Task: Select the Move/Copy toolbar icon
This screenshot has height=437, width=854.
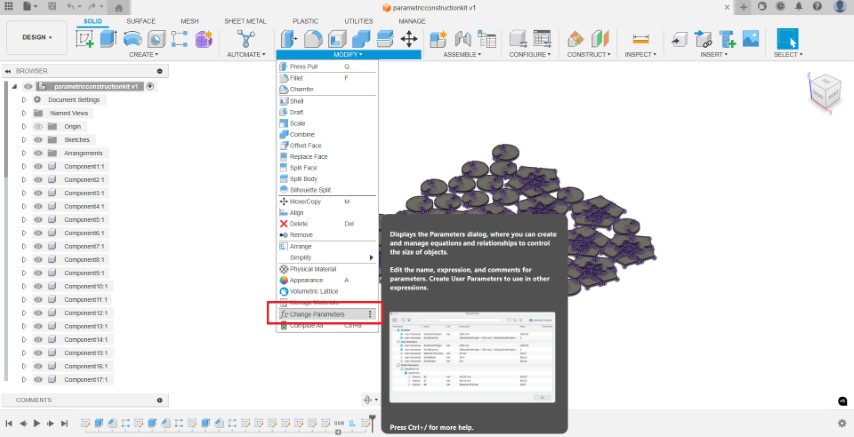Action: (x=408, y=39)
